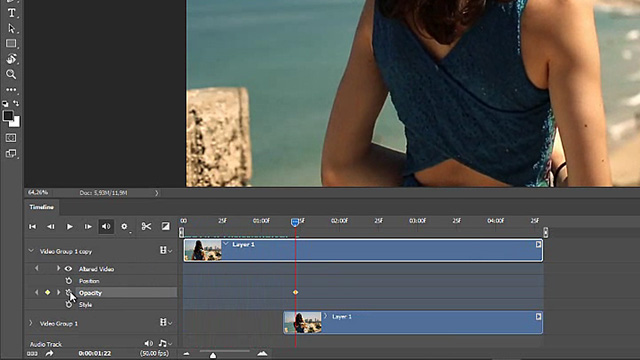Convert to frame animation button
Screen dimensions: 640x360
32,353
